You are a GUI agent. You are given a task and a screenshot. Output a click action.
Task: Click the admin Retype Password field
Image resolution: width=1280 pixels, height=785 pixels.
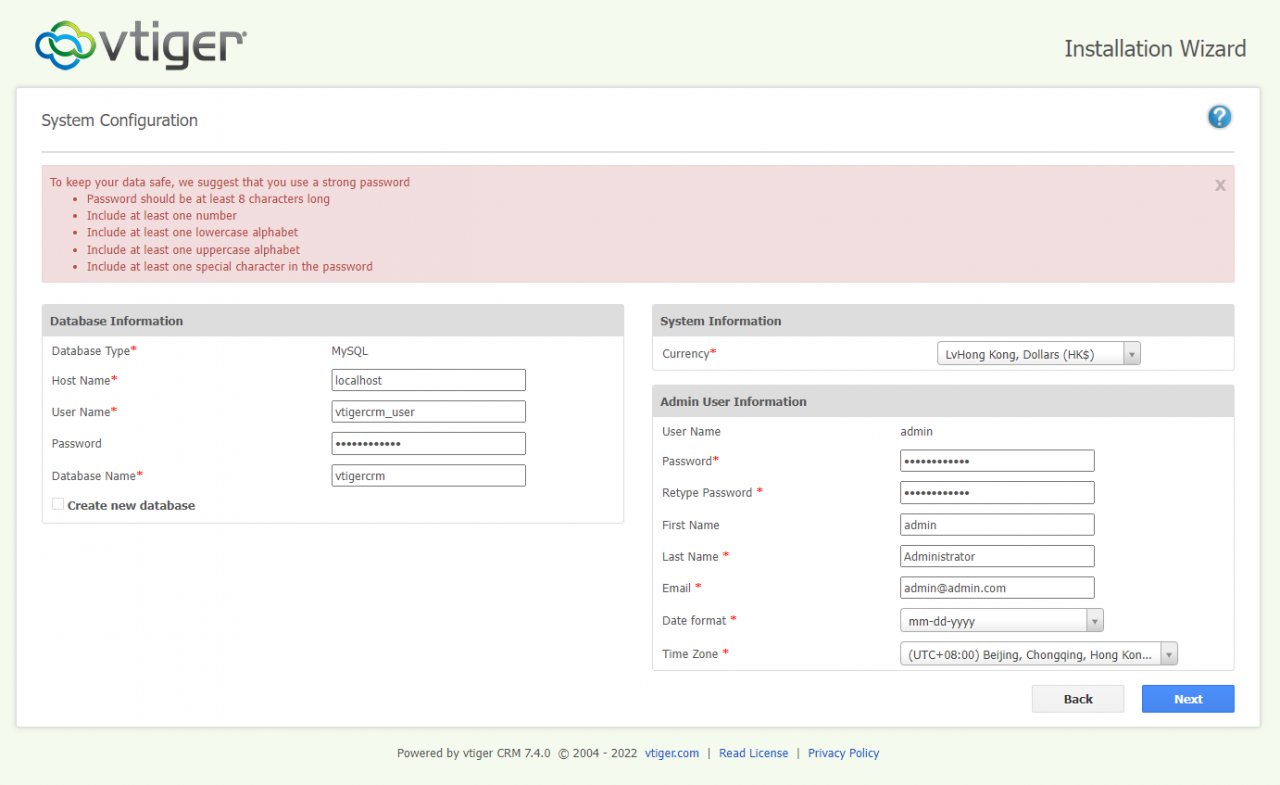[x=997, y=493]
